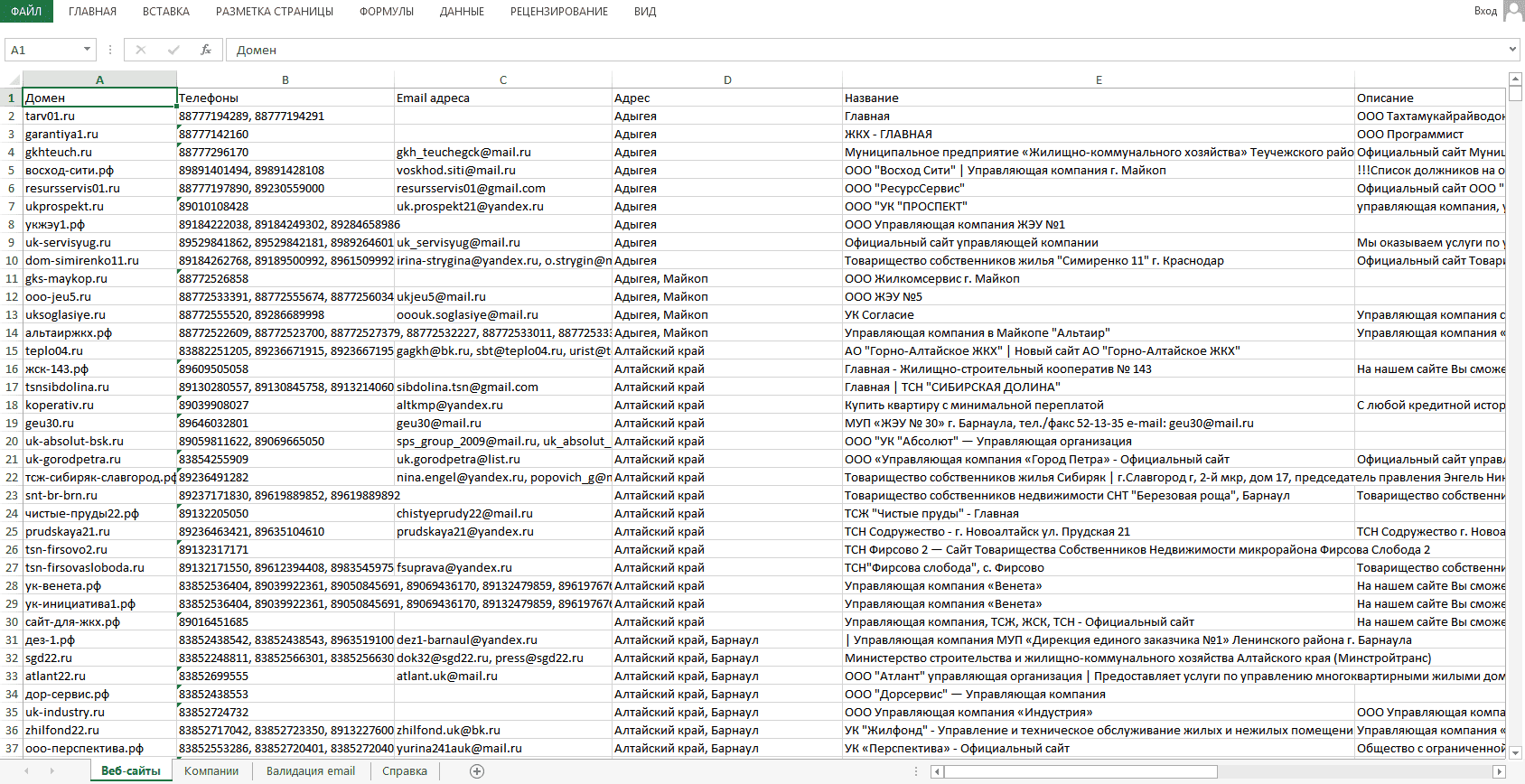The image size is (1525, 784).
Task: Select cell voskhod.siti@mail.ru
Action: (503, 170)
